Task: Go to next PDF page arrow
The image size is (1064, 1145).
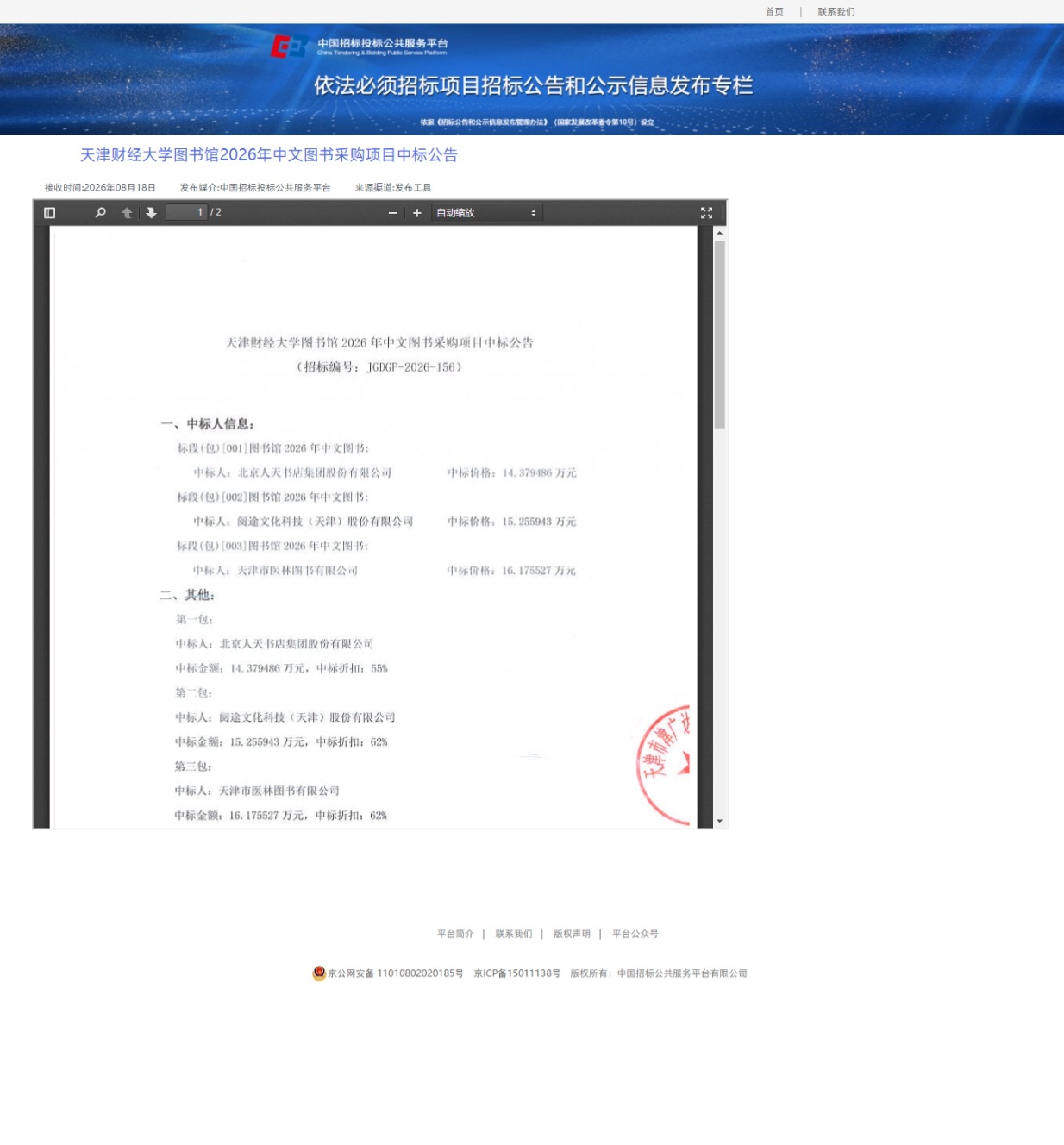Action: pyautogui.click(x=151, y=213)
